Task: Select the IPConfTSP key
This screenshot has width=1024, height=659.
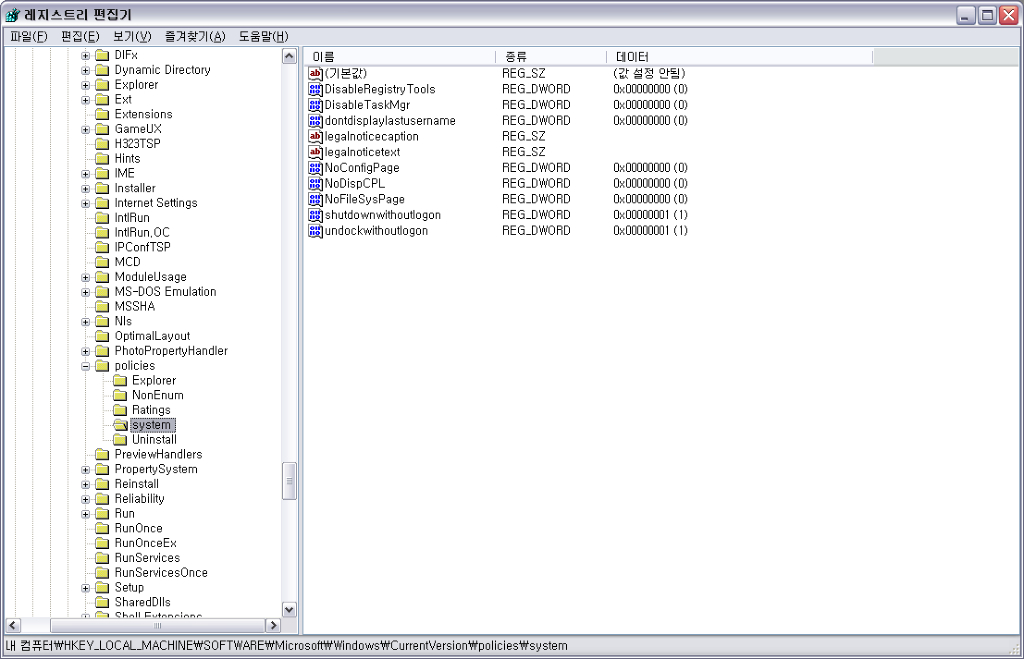Action: point(142,248)
